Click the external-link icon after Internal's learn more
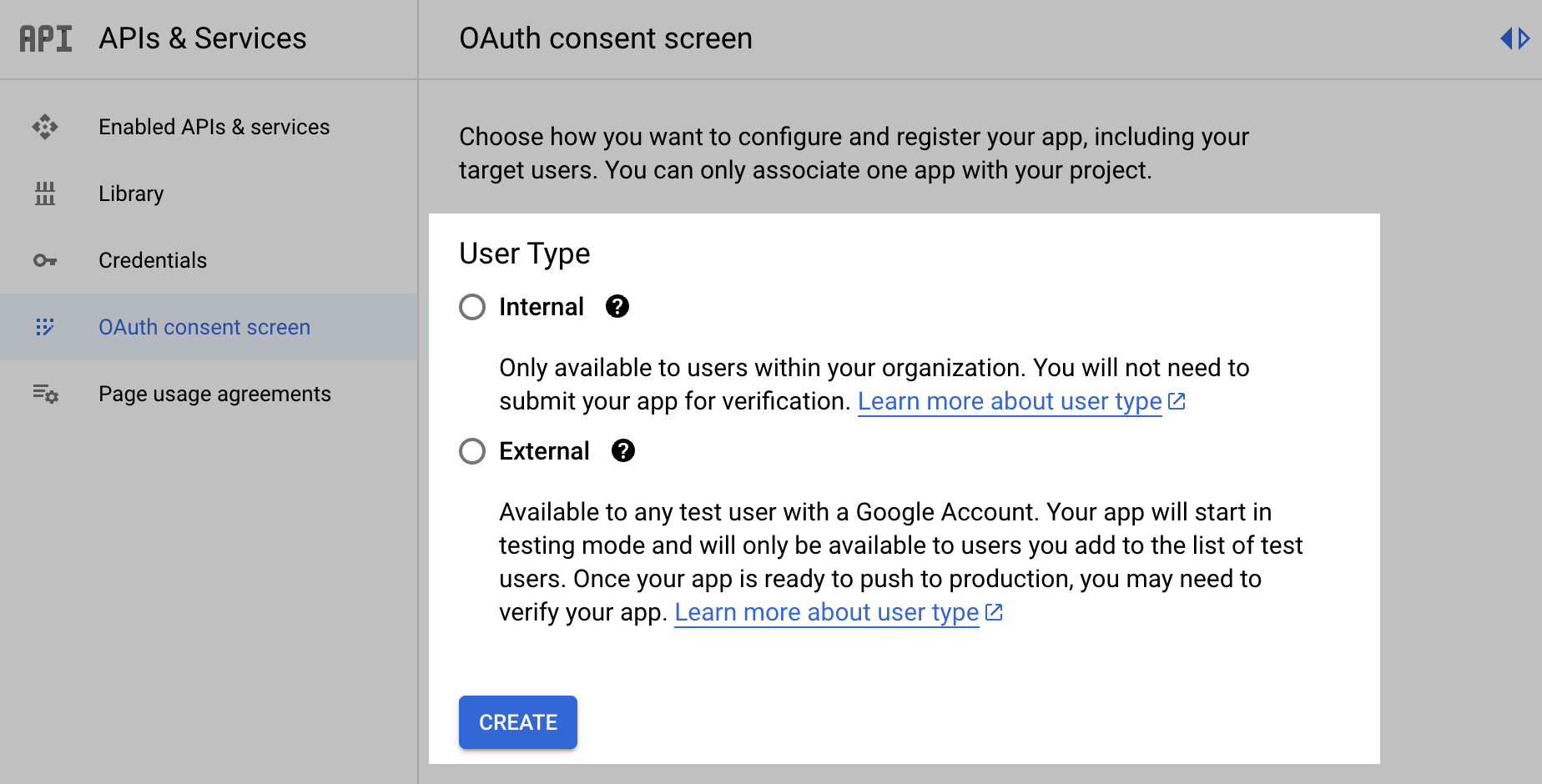This screenshot has width=1542, height=784. pyautogui.click(x=1177, y=401)
